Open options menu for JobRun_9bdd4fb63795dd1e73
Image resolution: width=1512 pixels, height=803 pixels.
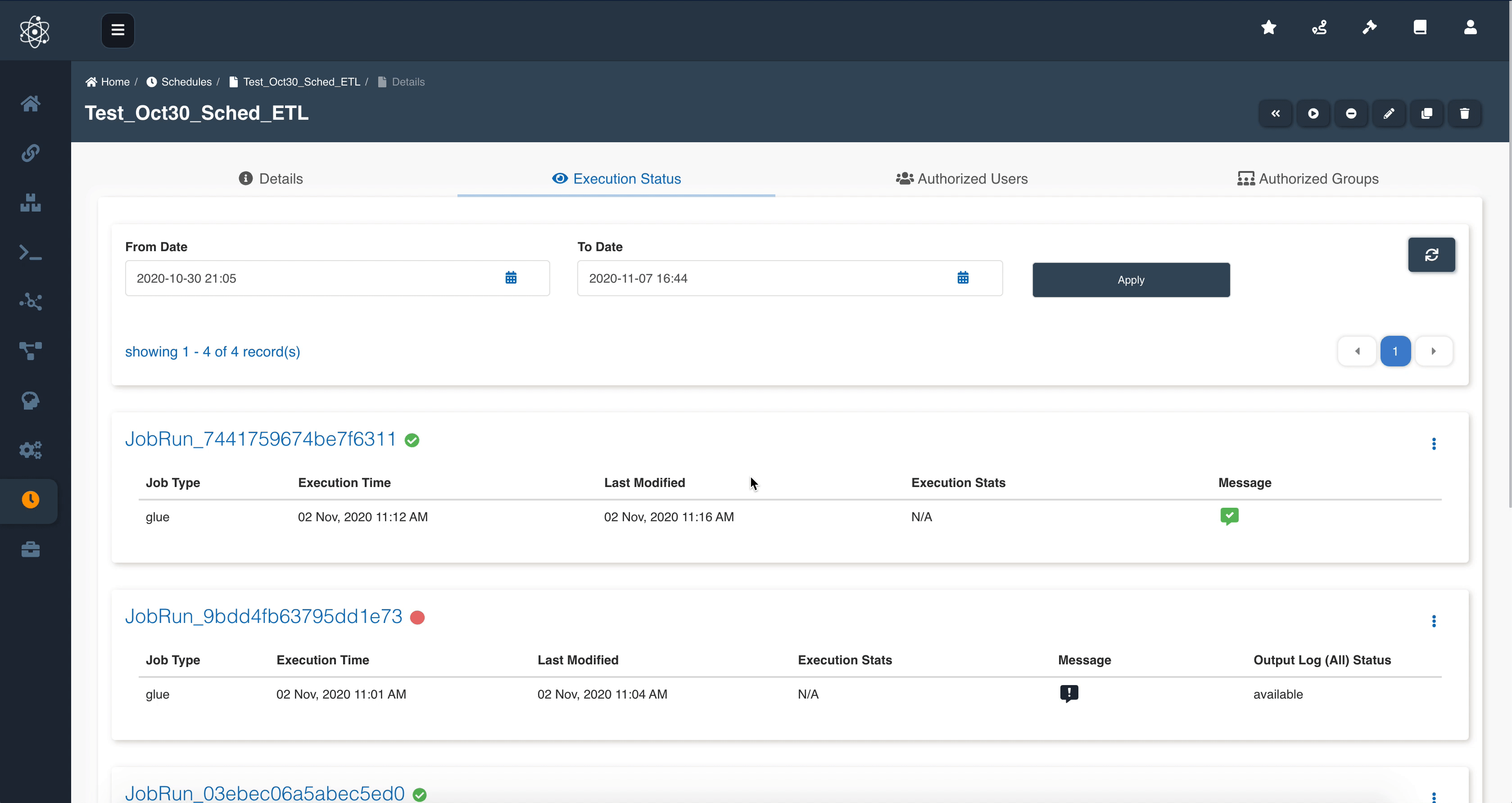1433,621
